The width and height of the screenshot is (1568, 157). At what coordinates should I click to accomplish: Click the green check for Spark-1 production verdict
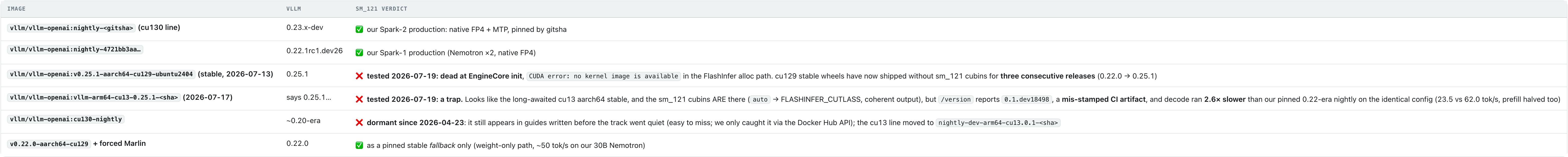(x=359, y=53)
